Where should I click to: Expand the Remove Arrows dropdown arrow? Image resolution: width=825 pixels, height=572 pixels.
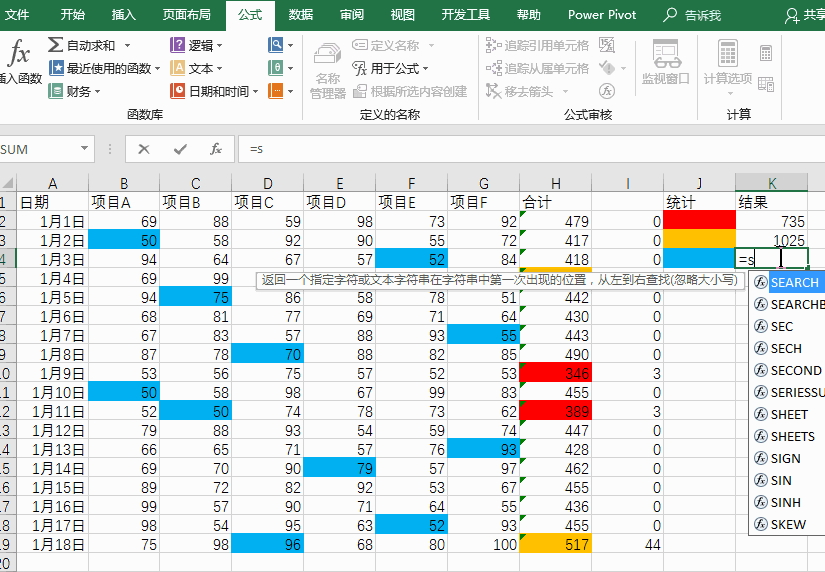(x=566, y=92)
